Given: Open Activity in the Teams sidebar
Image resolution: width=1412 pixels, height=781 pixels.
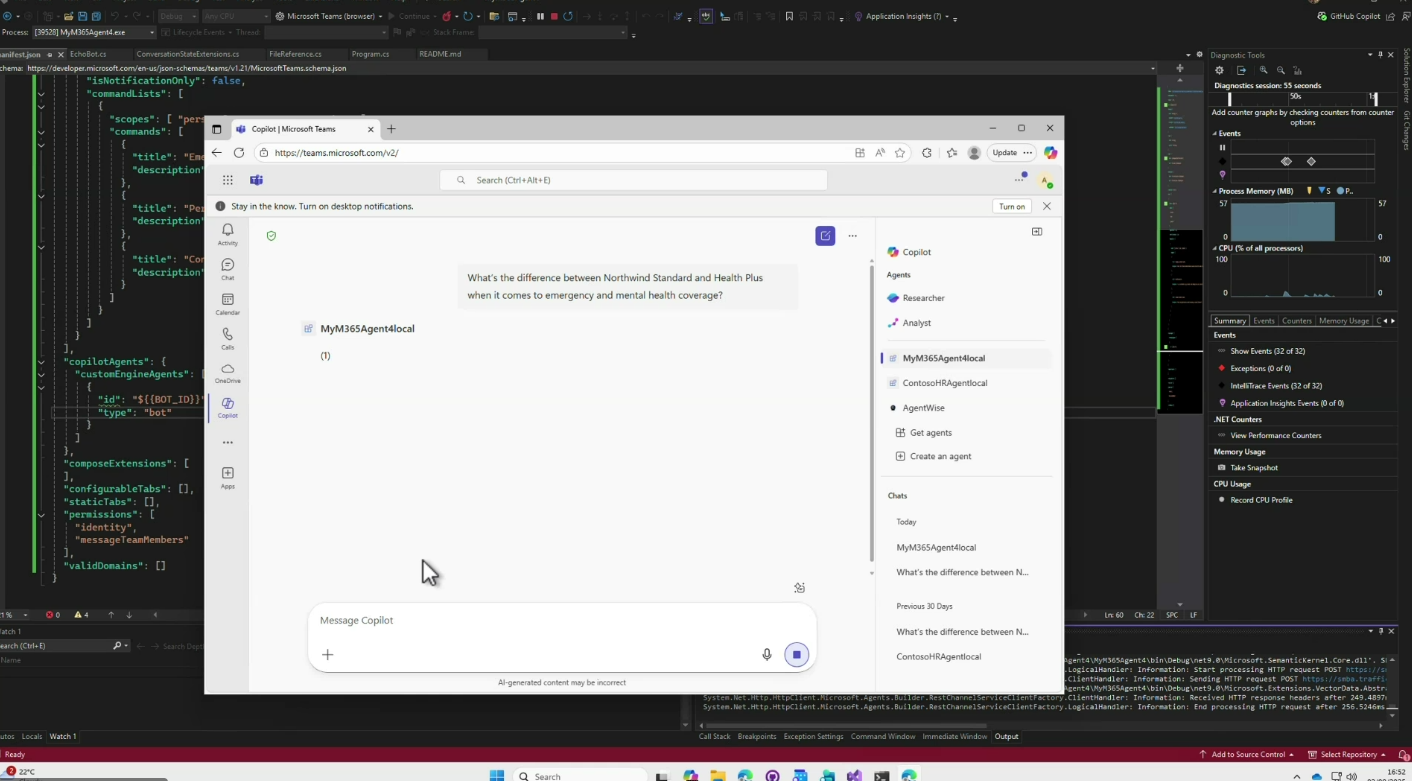Looking at the screenshot, I should [x=228, y=234].
